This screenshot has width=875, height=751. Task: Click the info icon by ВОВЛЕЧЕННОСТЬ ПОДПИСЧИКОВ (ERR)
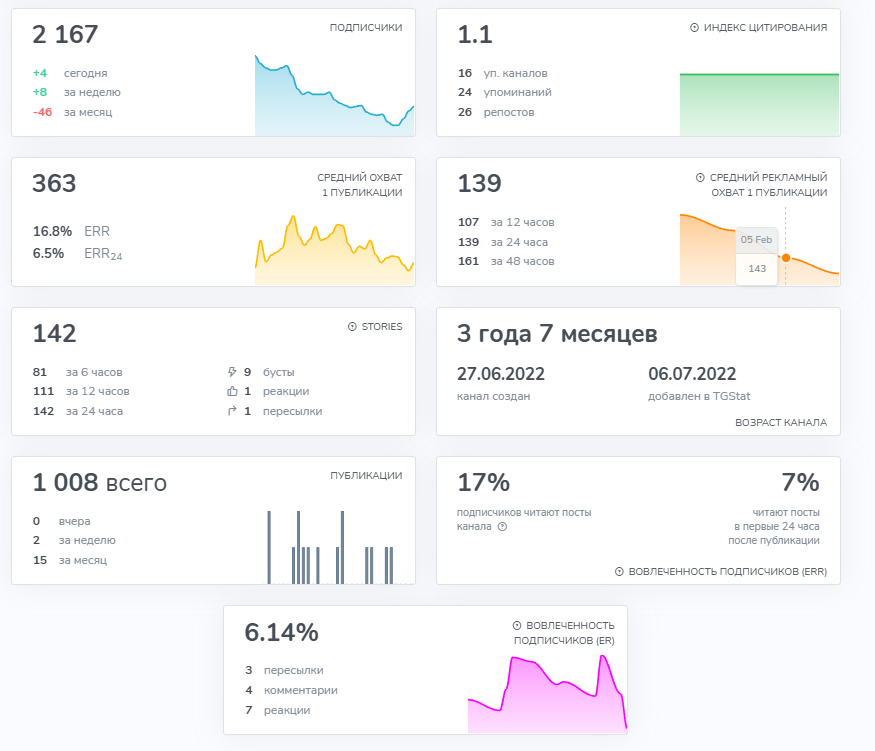619,571
